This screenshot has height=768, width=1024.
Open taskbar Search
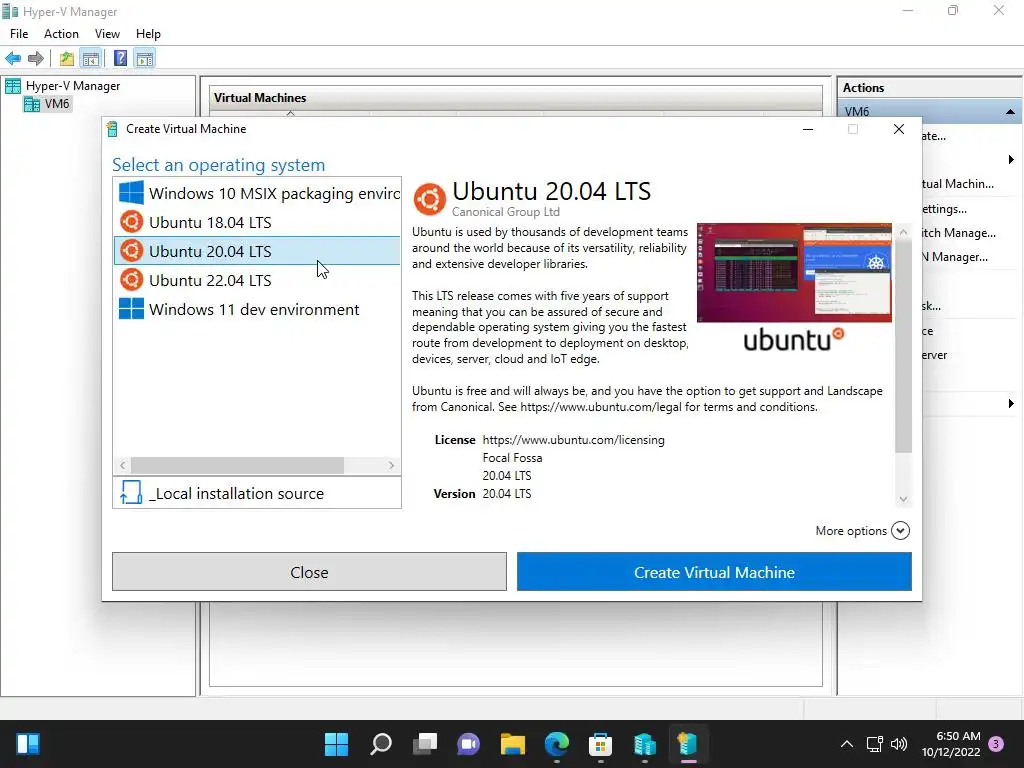pyautogui.click(x=381, y=744)
